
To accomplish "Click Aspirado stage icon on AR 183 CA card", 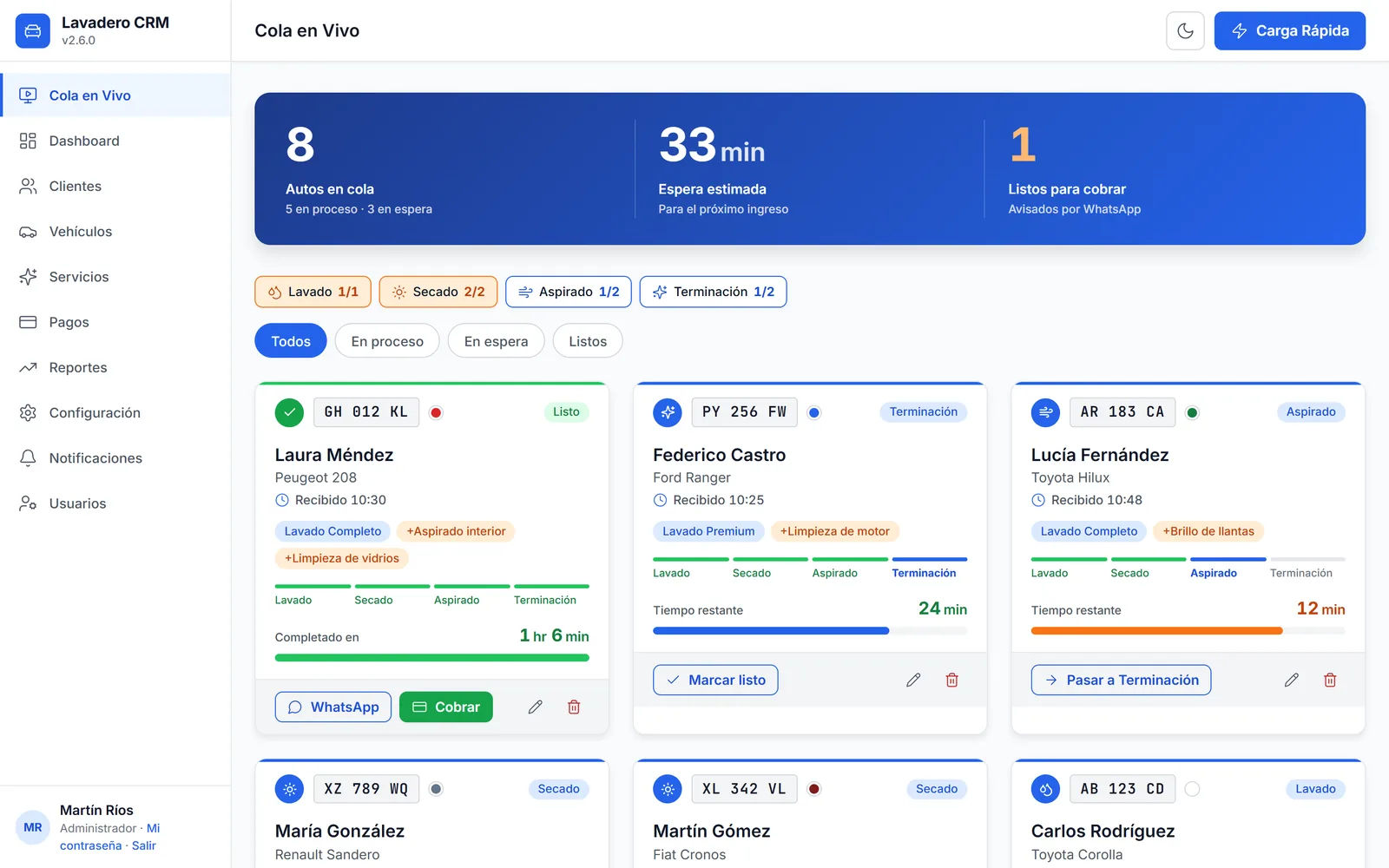I will click(1045, 412).
